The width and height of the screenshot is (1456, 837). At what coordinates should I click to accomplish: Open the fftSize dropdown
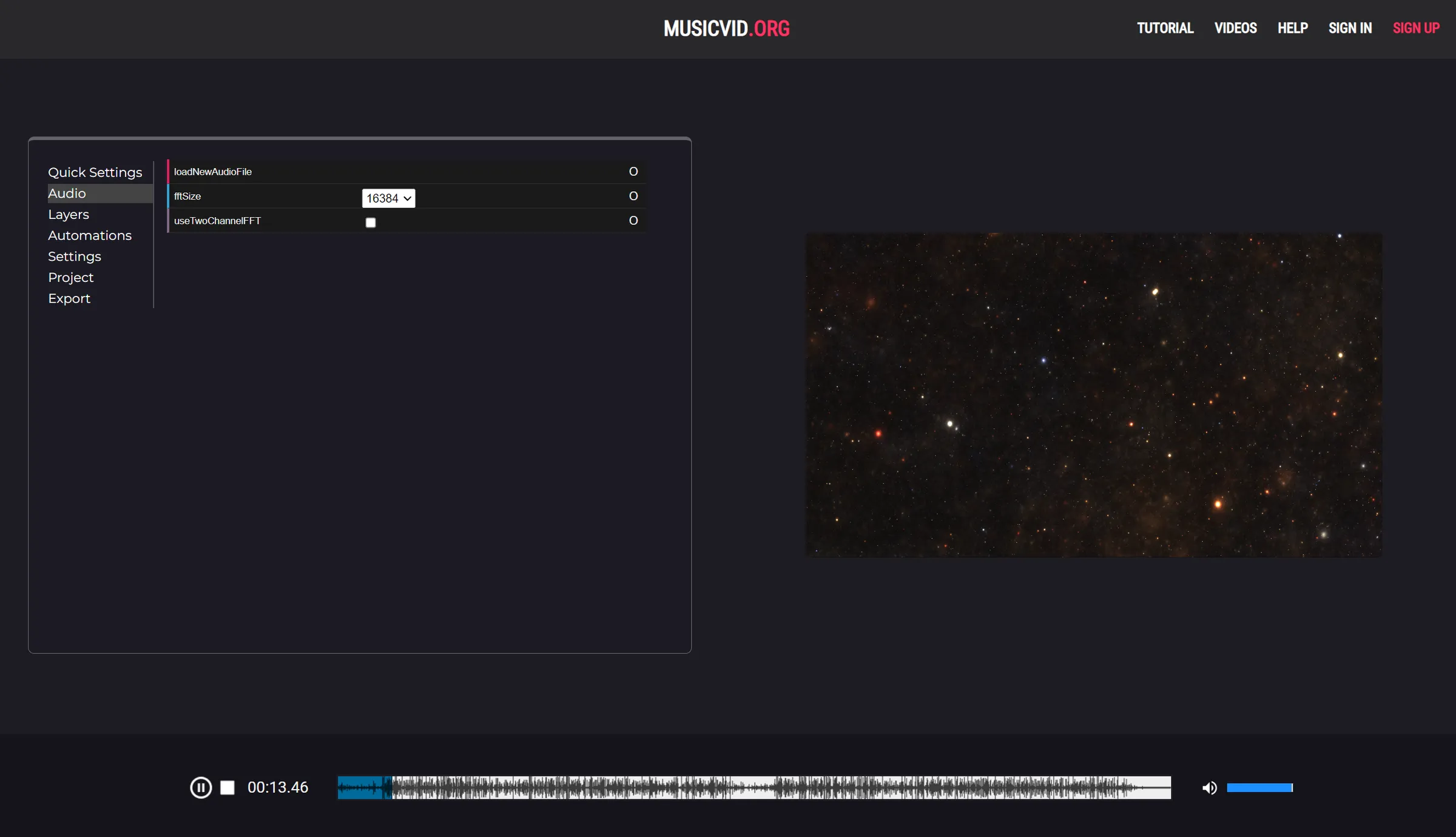coord(388,198)
